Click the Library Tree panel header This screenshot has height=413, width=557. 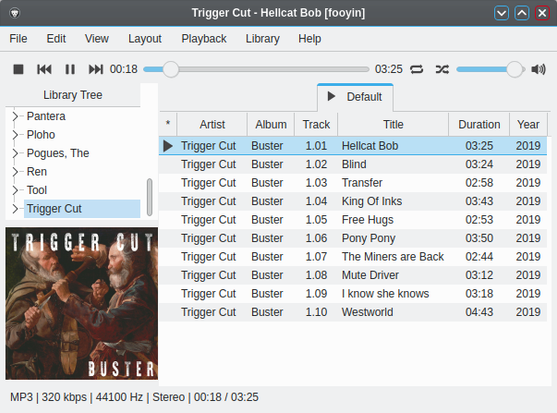(x=73, y=95)
